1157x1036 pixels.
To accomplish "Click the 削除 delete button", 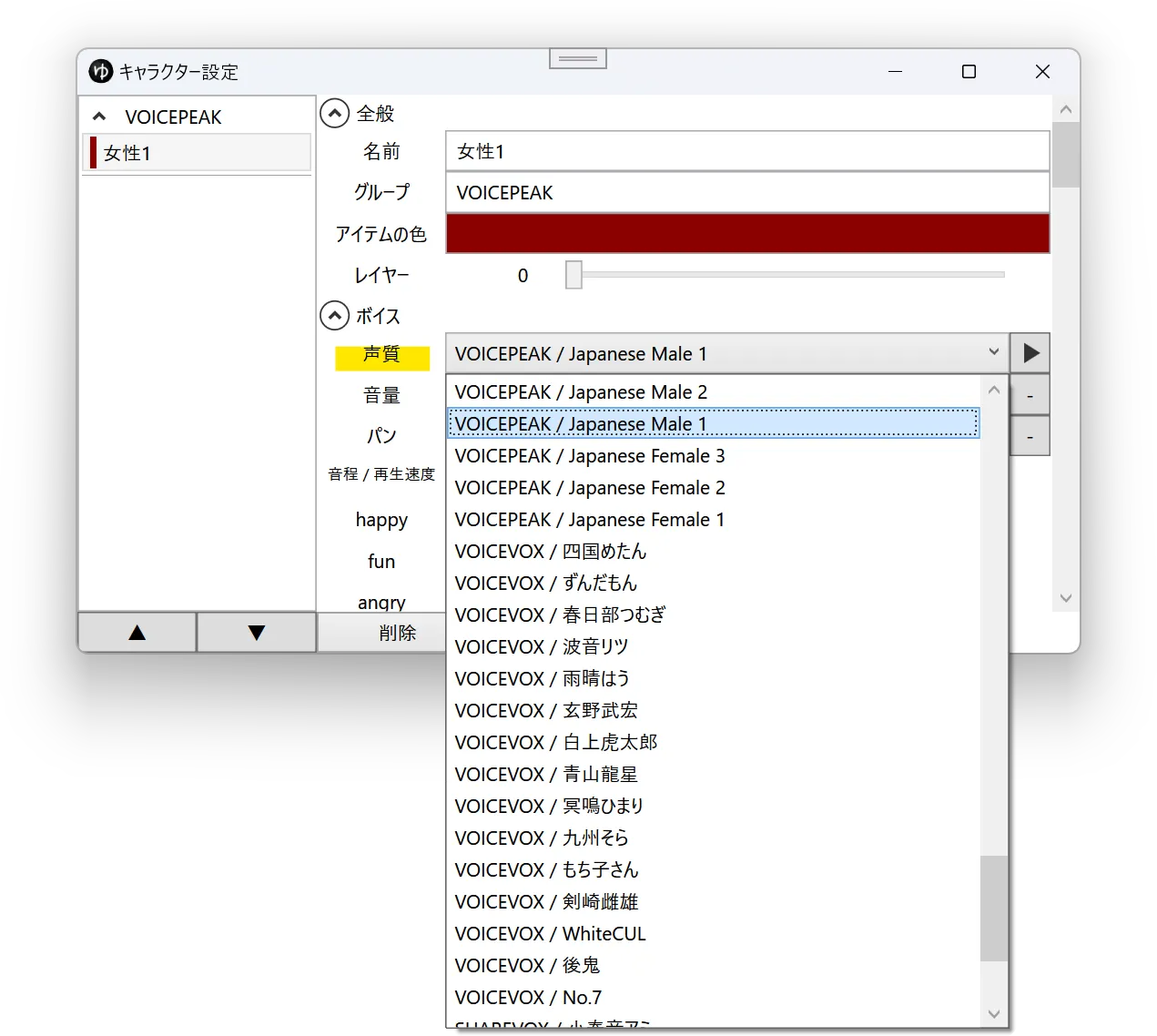I will 398,633.
